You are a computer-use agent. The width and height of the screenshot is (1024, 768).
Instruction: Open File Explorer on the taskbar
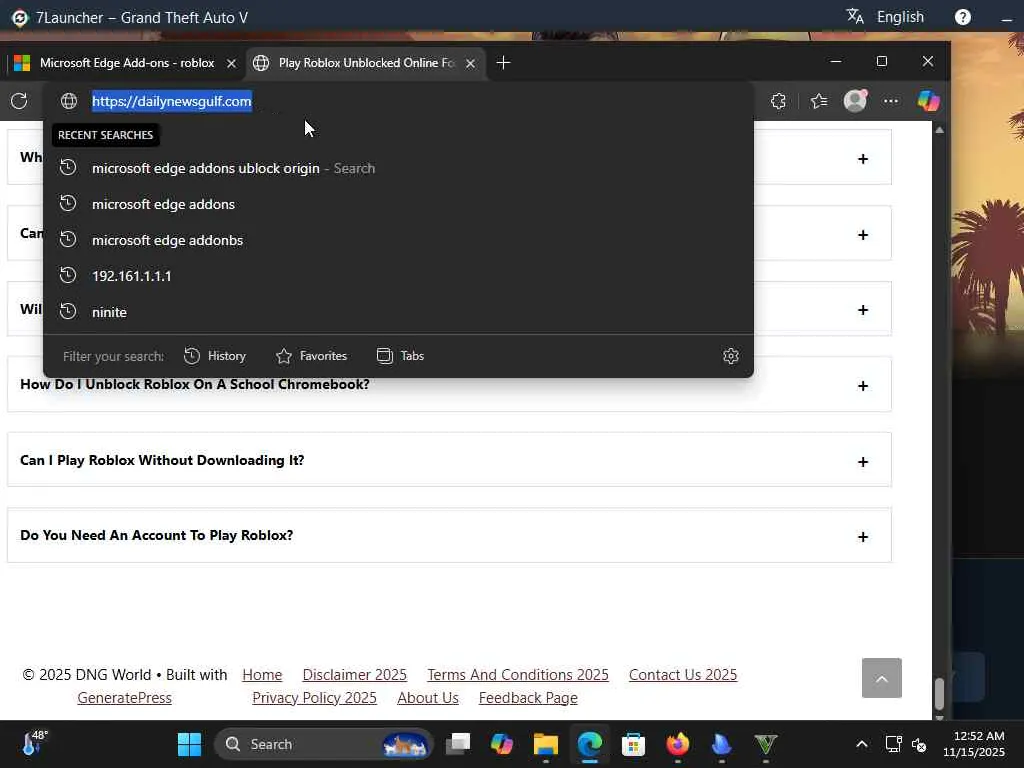click(545, 744)
